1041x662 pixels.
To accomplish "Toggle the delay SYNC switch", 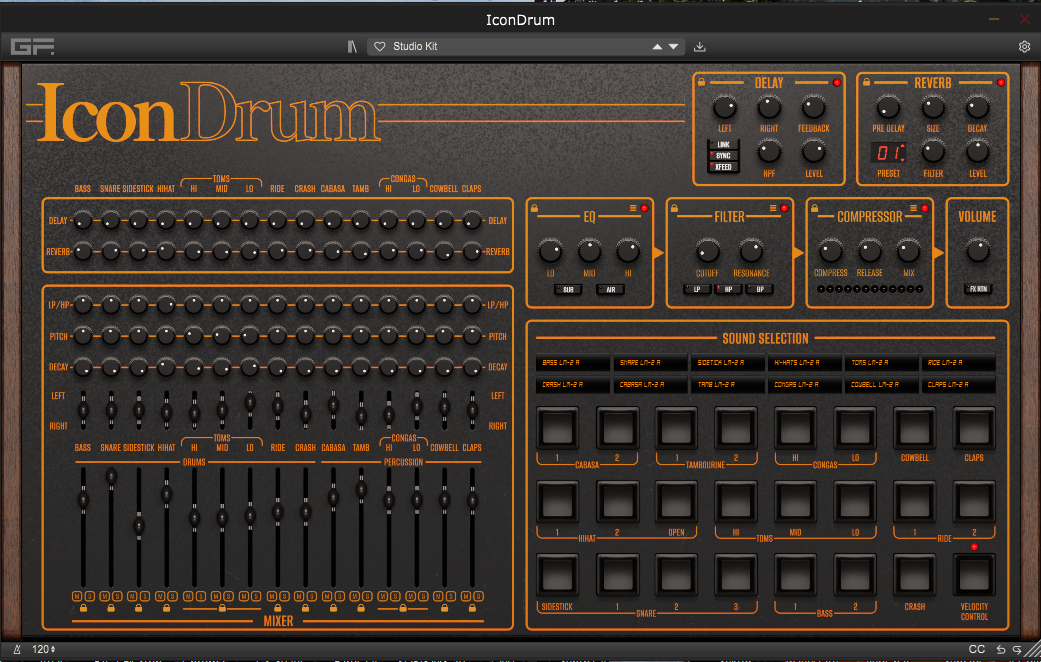I will [x=723, y=155].
